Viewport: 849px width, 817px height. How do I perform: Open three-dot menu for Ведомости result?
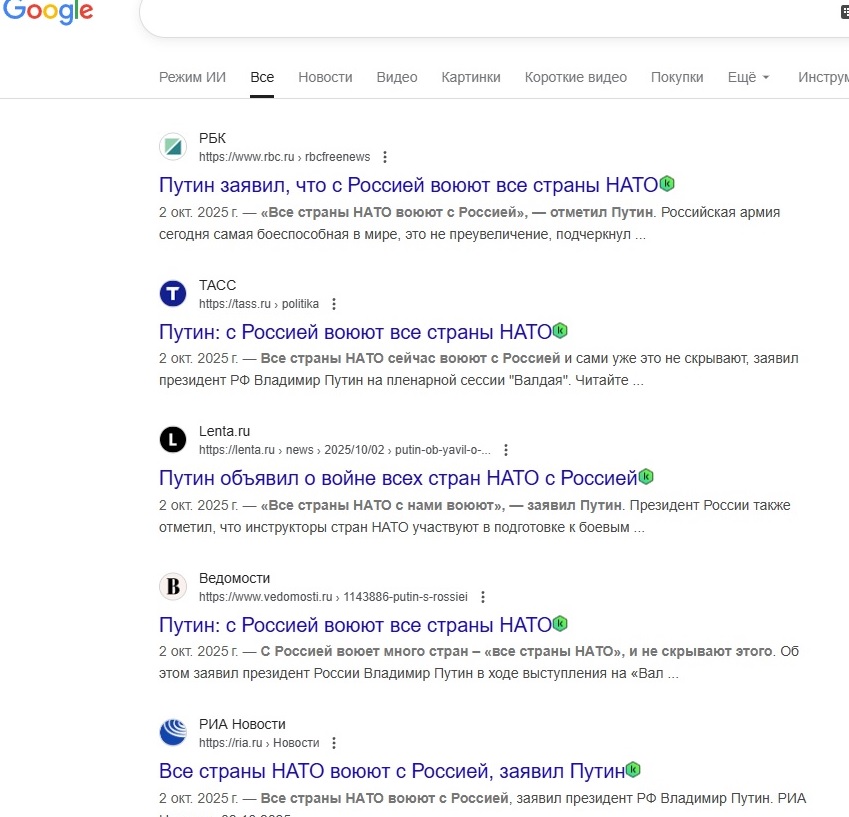coord(482,597)
